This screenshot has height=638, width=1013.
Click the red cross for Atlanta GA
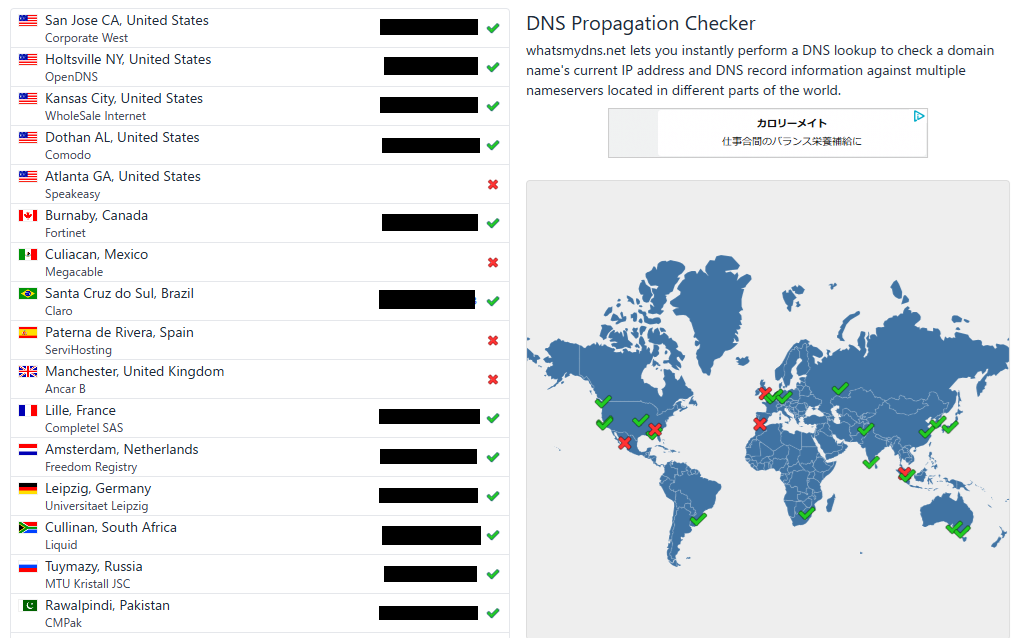(493, 185)
